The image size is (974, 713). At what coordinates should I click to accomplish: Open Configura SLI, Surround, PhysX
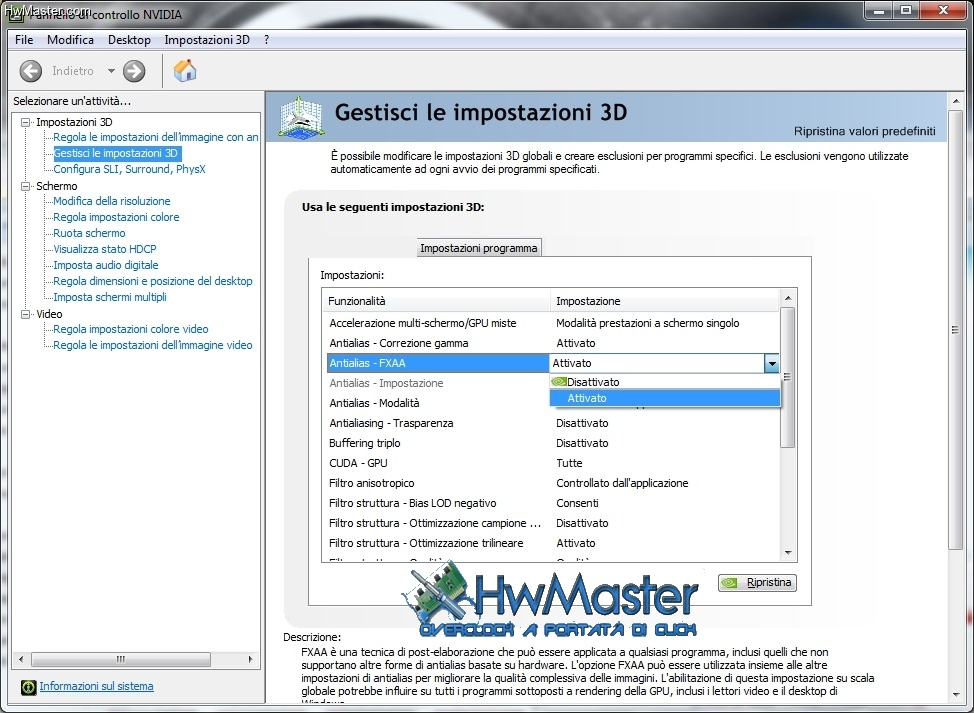pyautogui.click(x=129, y=169)
